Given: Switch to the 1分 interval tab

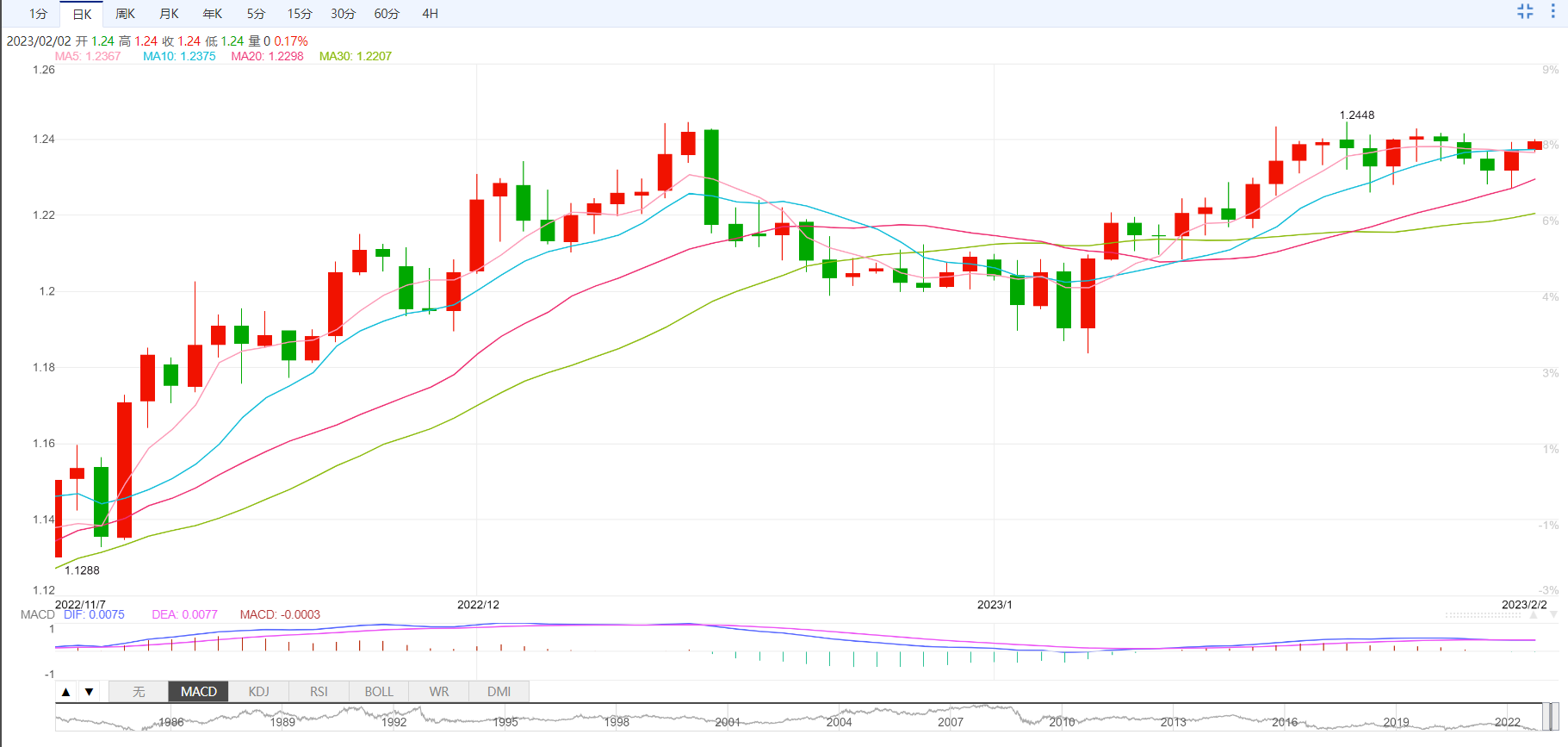Looking at the screenshot, I should 38,14.
